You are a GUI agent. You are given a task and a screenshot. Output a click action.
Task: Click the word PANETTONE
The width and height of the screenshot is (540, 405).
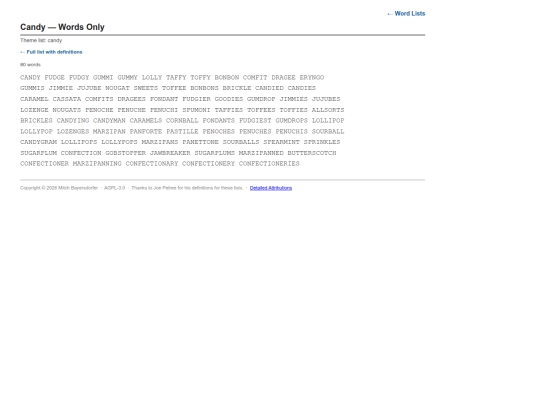tap(200, 142)
